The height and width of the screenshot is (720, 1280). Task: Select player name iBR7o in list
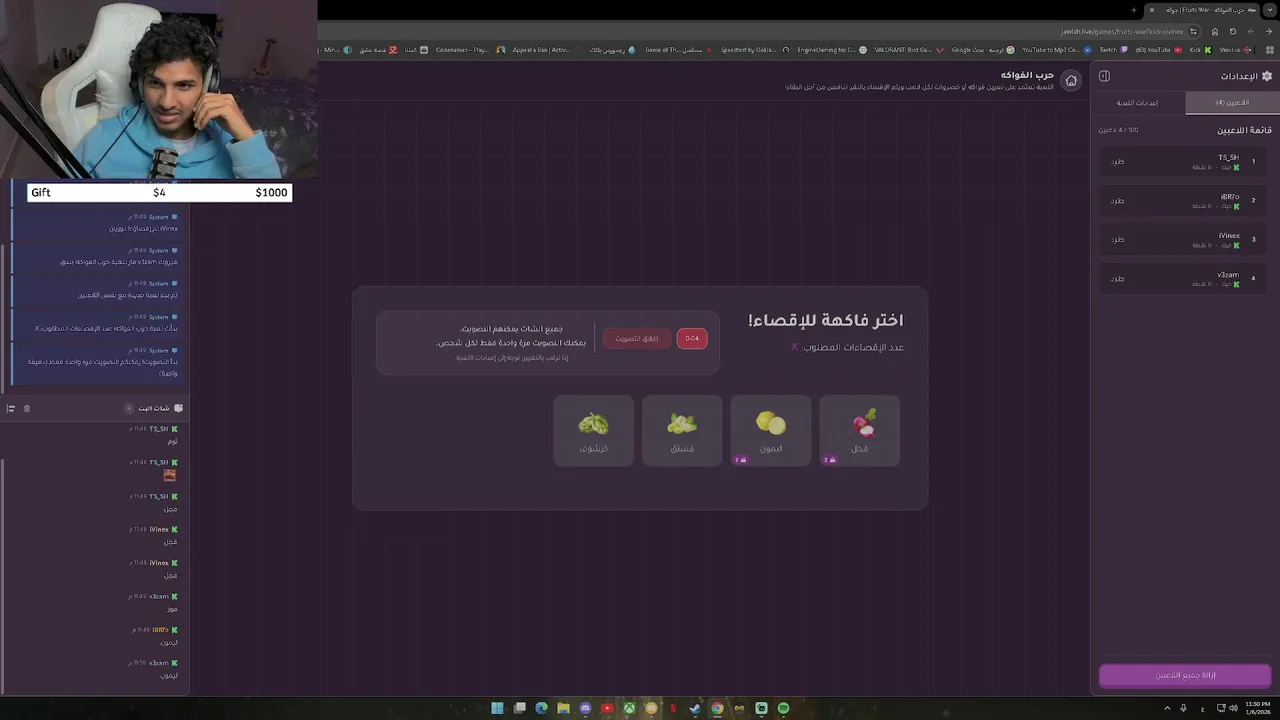1230,196
